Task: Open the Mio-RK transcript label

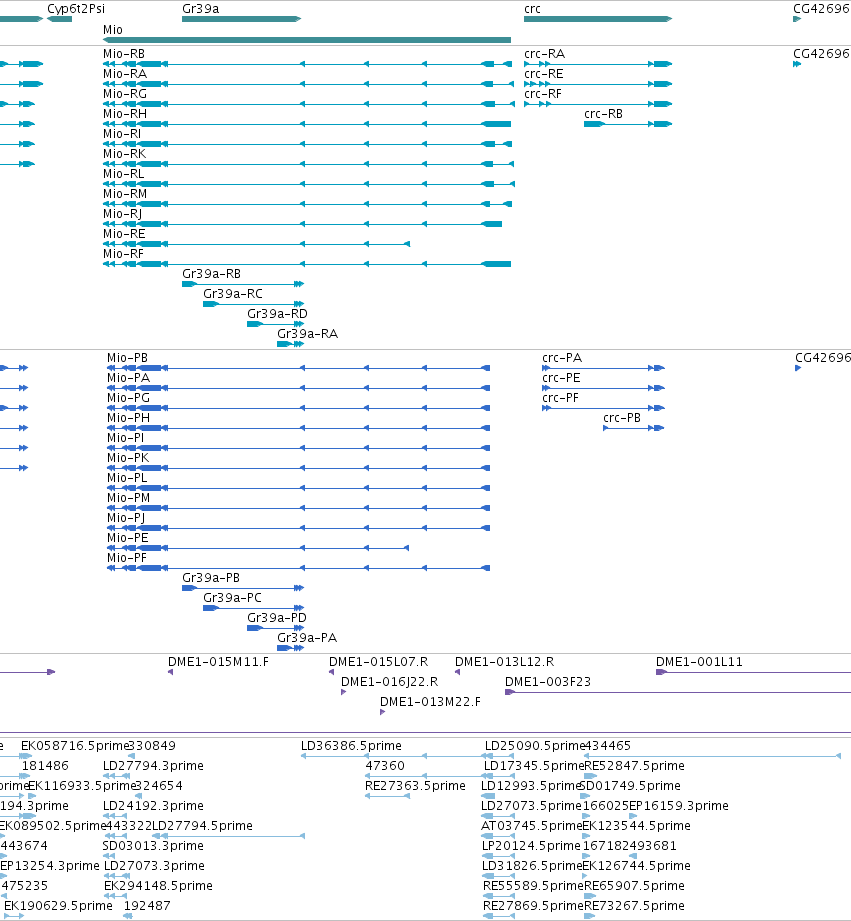Action: pos(124,154)
